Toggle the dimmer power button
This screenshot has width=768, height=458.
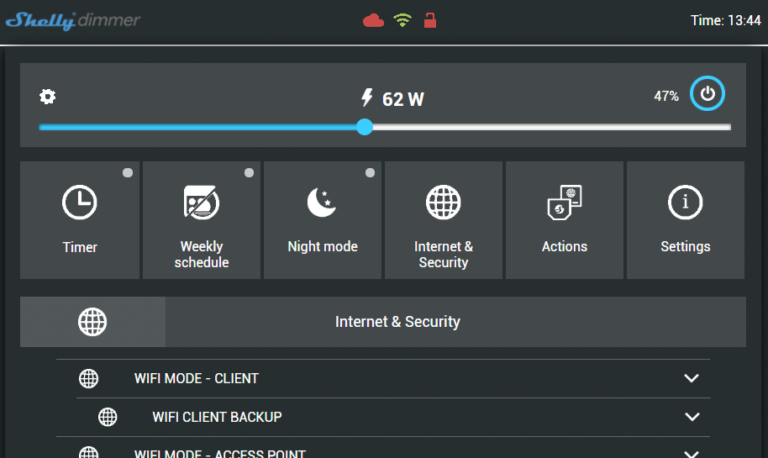[x=708, y=94]
